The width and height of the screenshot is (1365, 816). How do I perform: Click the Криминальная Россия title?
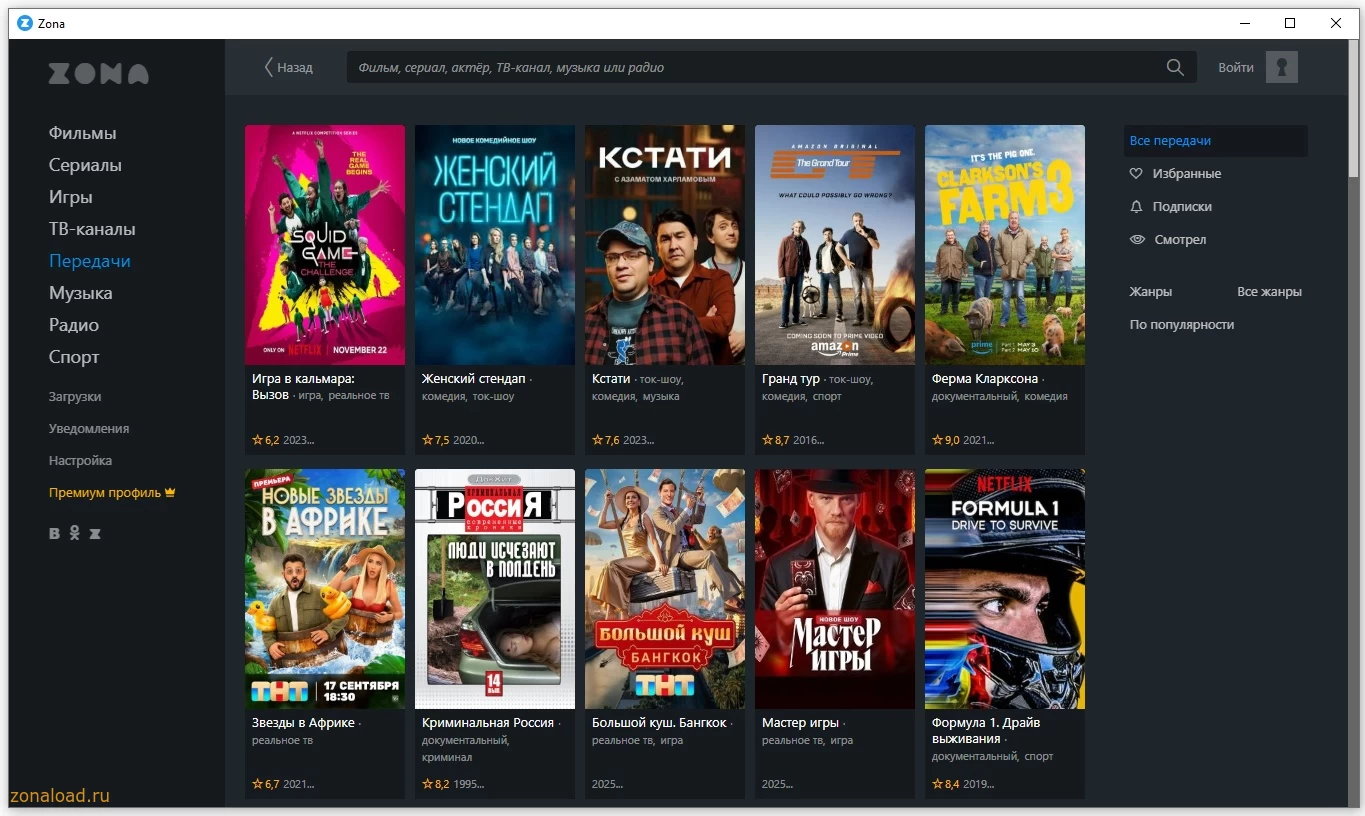488,723
